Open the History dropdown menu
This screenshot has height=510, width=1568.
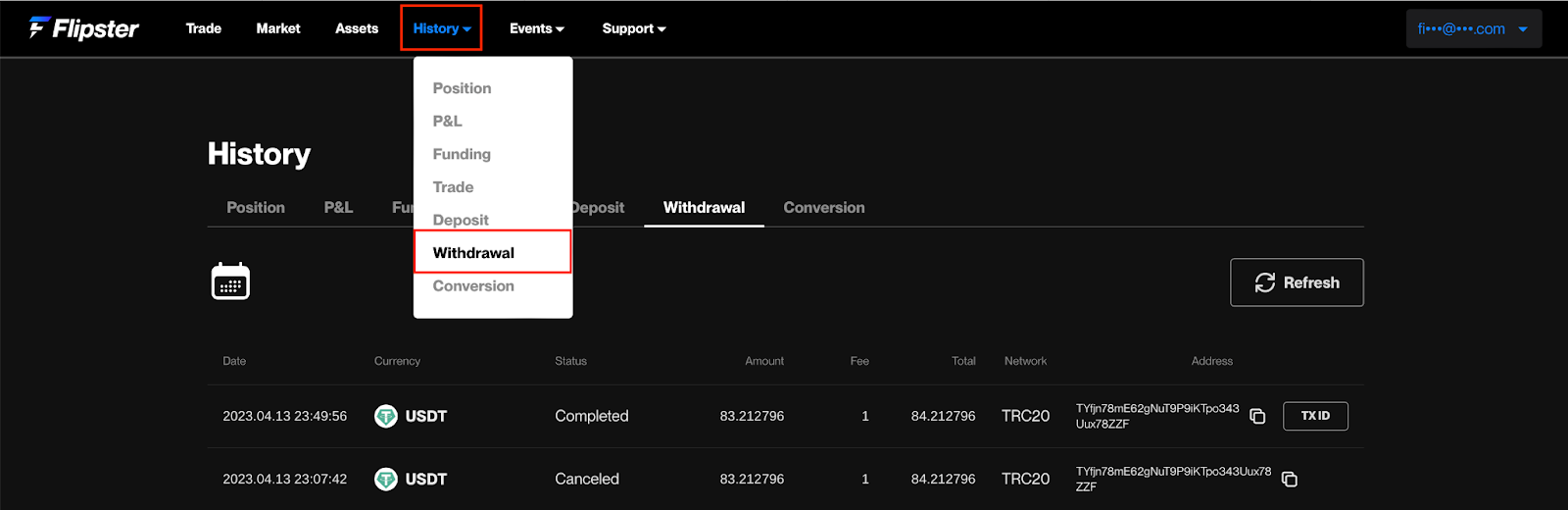tap(441, 28)
